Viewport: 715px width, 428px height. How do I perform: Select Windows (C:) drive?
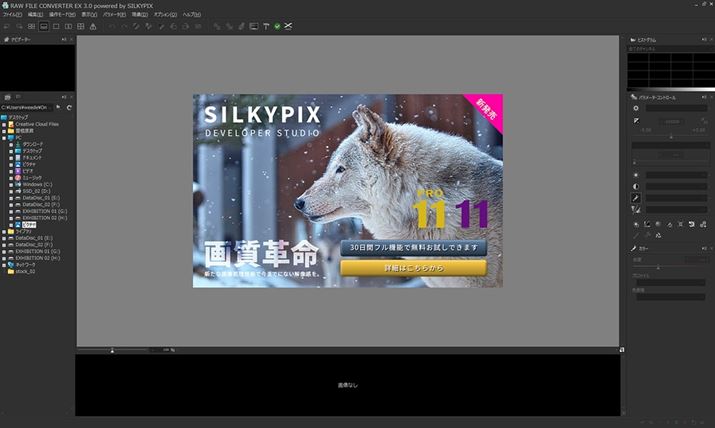pyautogui.click(x=37, y=184)
